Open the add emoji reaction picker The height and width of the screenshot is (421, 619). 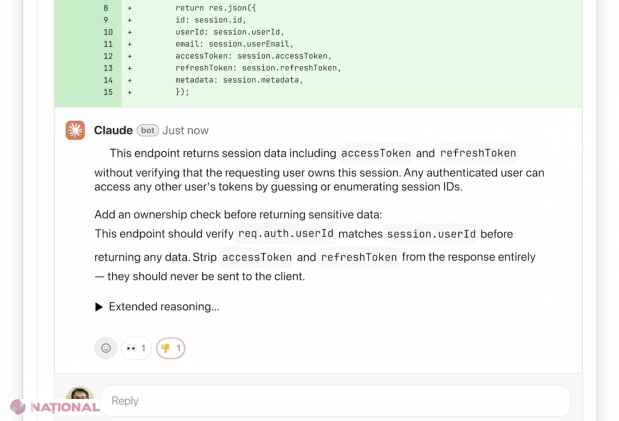pos(105,348)
